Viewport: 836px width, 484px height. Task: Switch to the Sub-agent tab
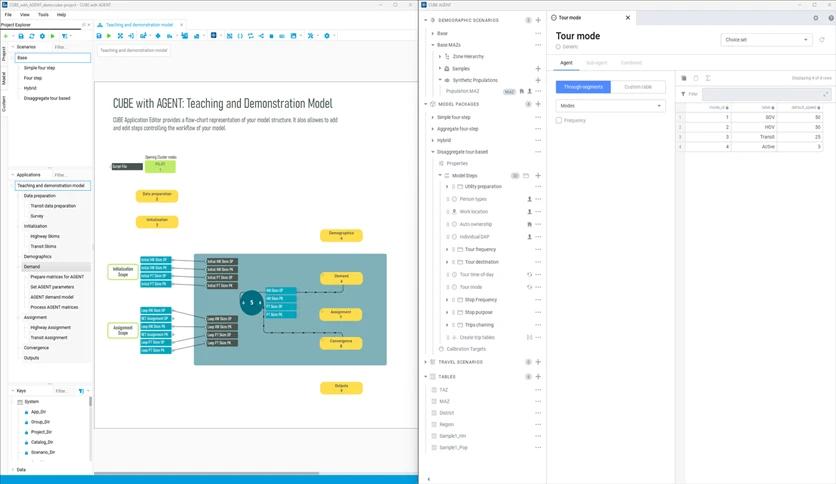[596, 63]
